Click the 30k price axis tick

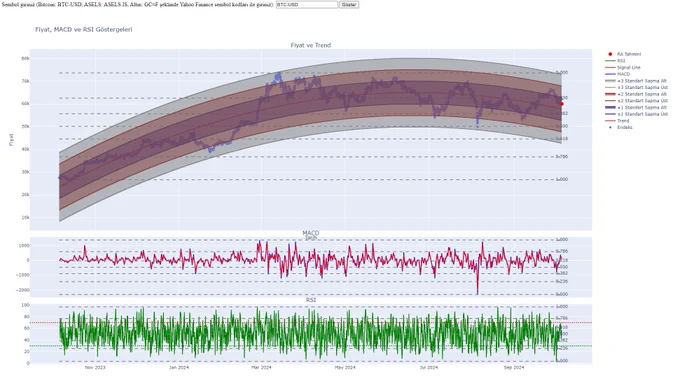[25, 172]
